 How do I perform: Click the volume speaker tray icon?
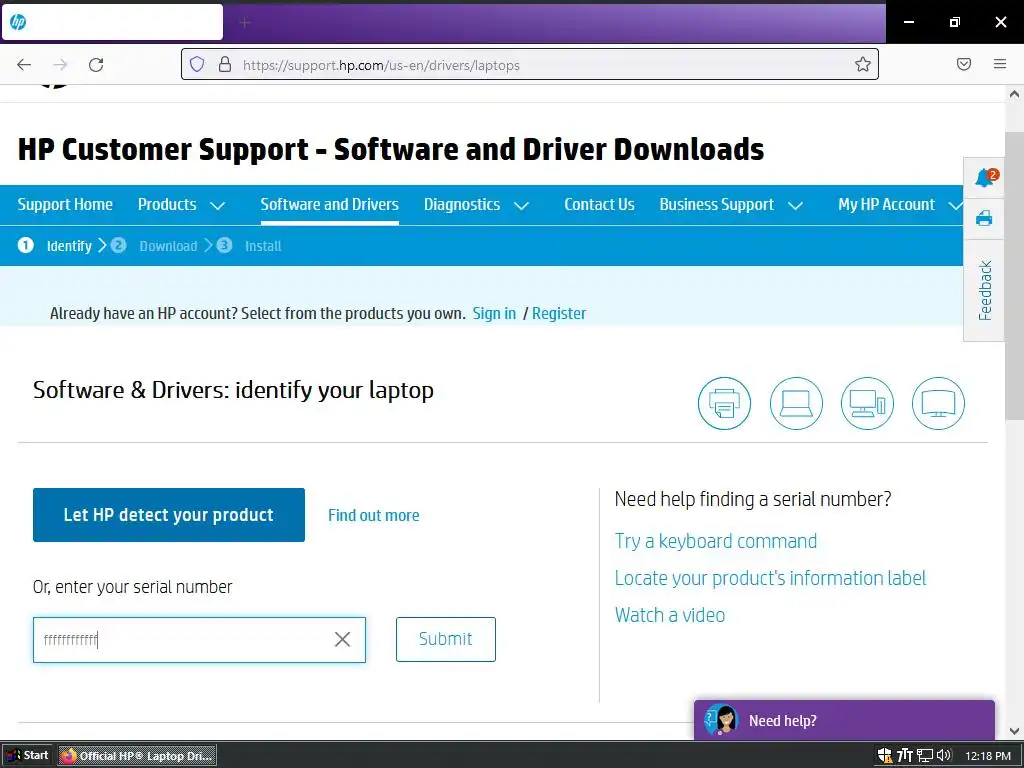point(944,756)
